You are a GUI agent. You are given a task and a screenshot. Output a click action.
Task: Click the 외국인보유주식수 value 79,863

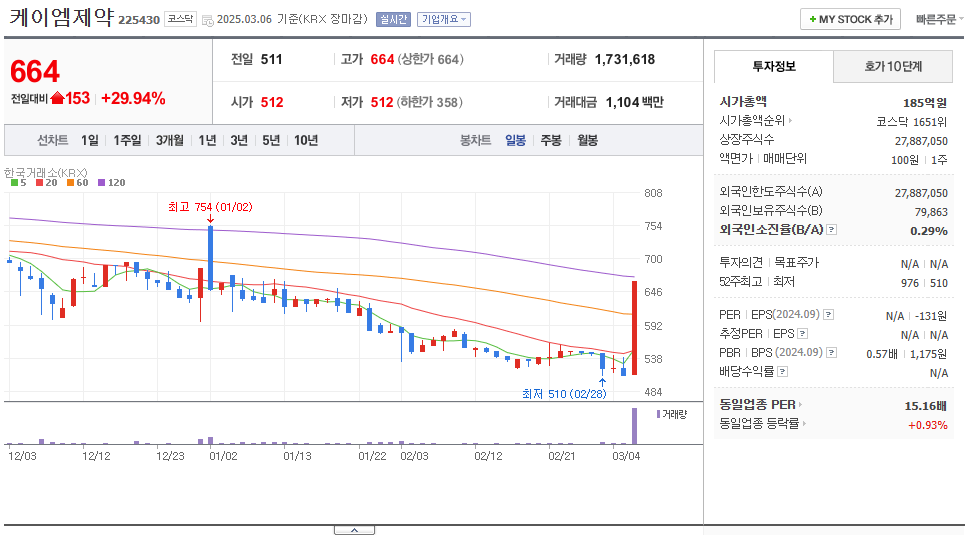931,212
